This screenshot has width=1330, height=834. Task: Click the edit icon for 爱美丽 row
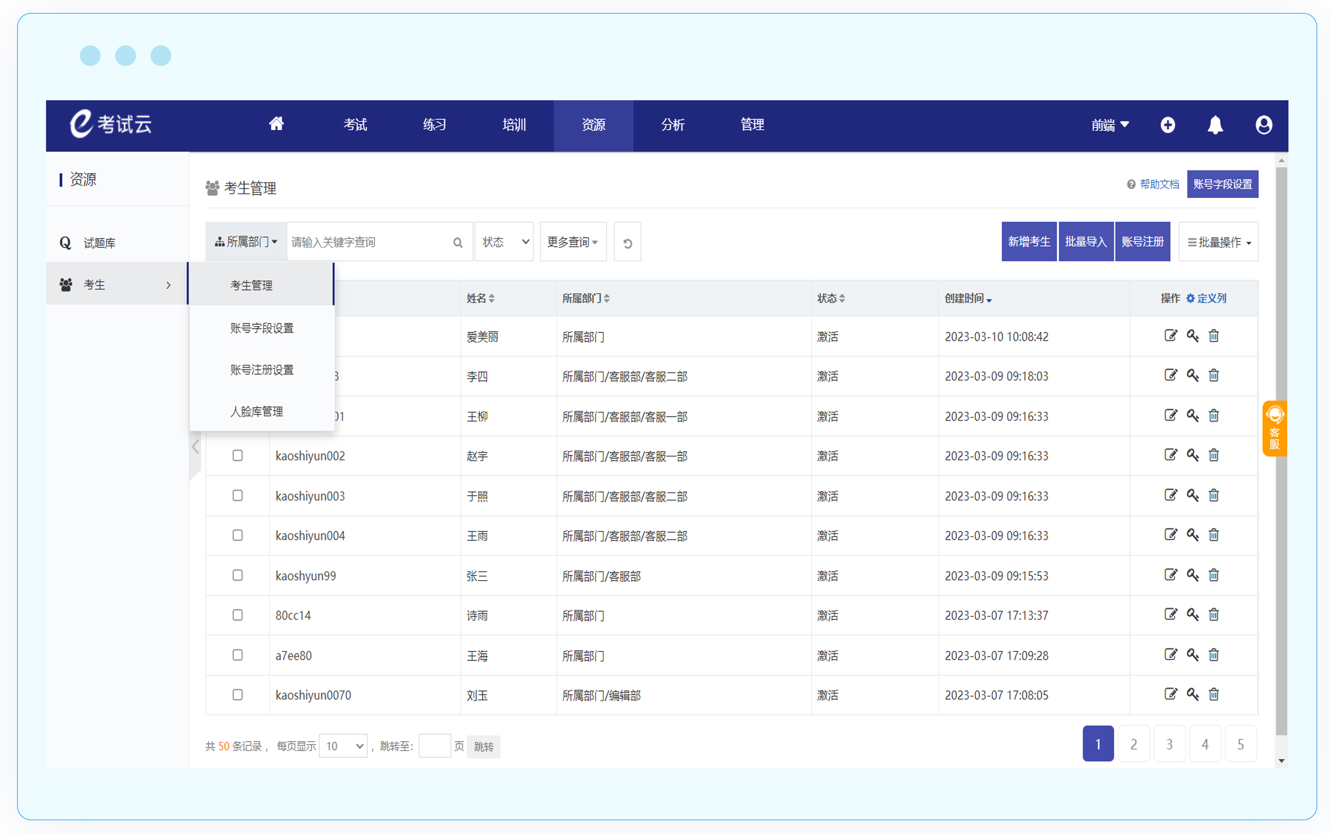(1170, 336)
